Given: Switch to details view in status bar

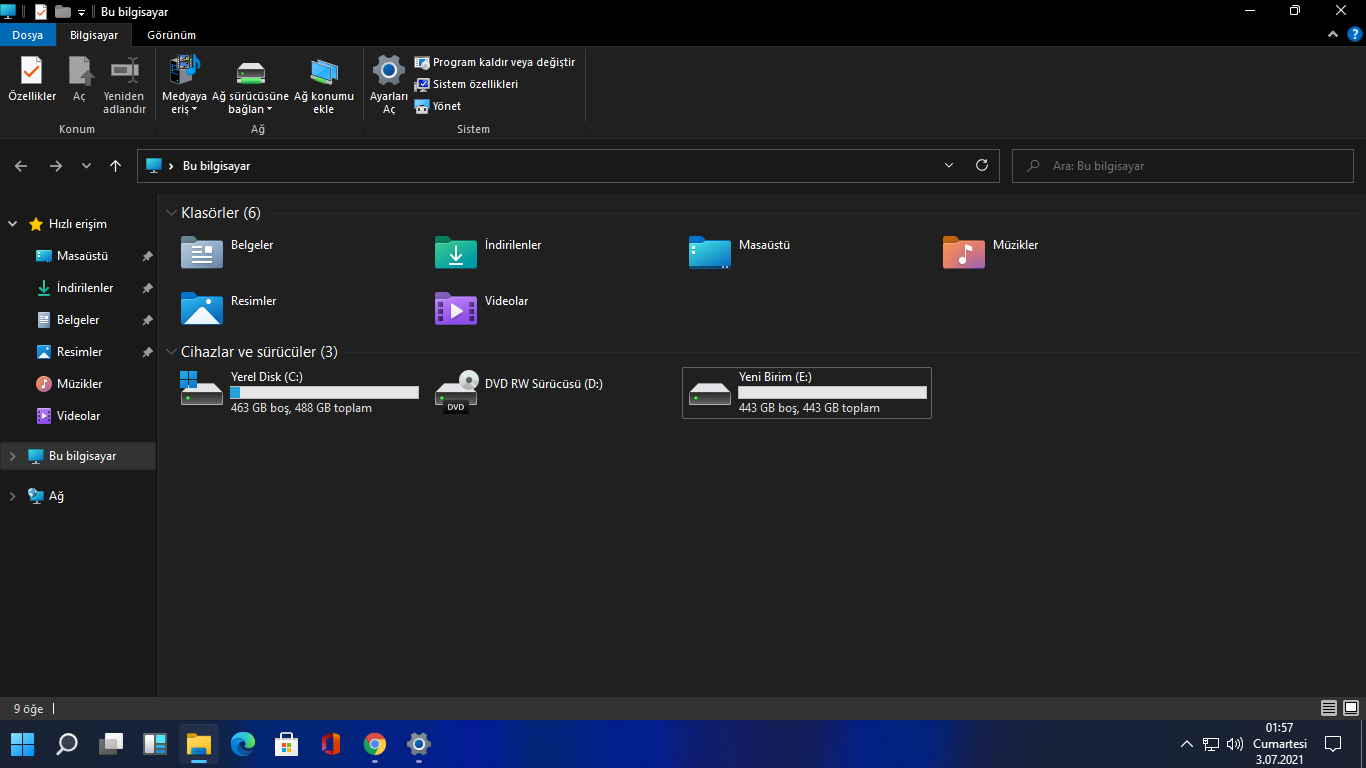Looking at the screenshot, I should tap(1328, 708).
